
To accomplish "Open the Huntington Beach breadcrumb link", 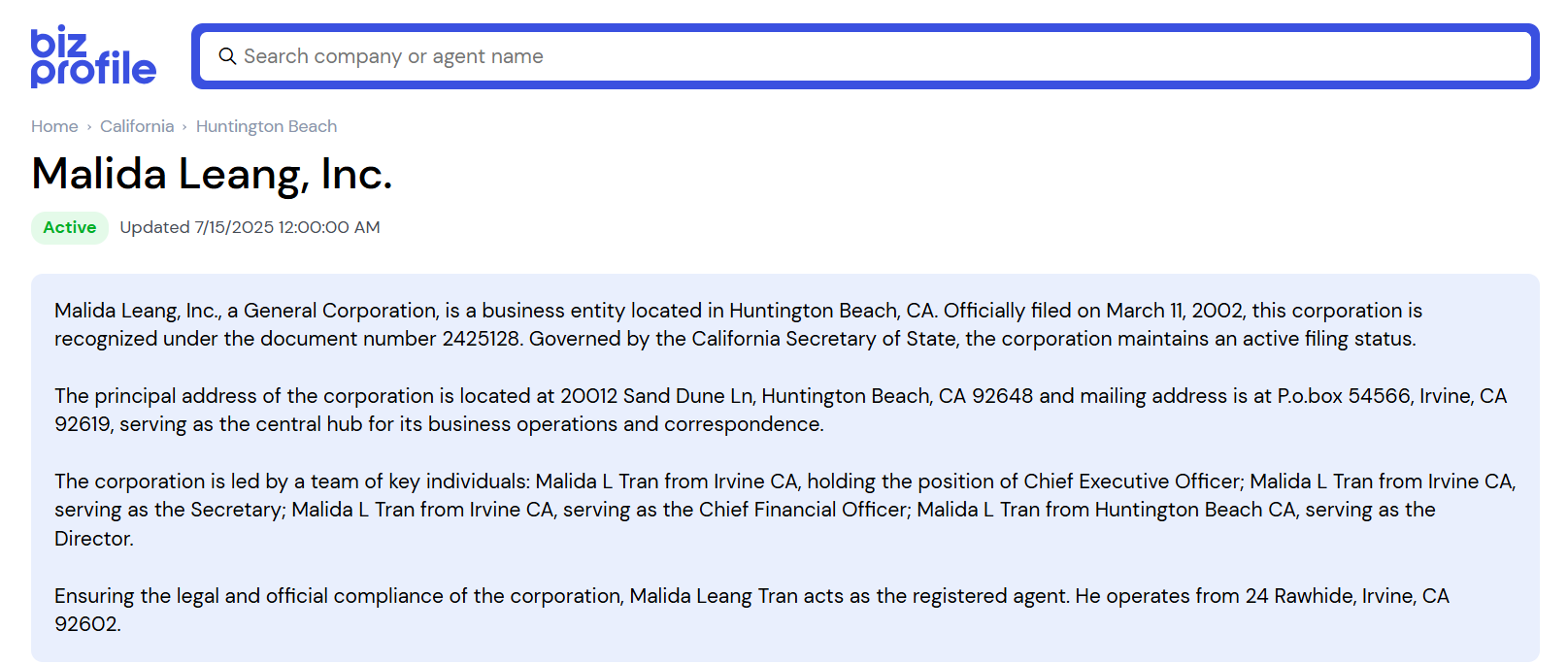I will coord(266,126).
